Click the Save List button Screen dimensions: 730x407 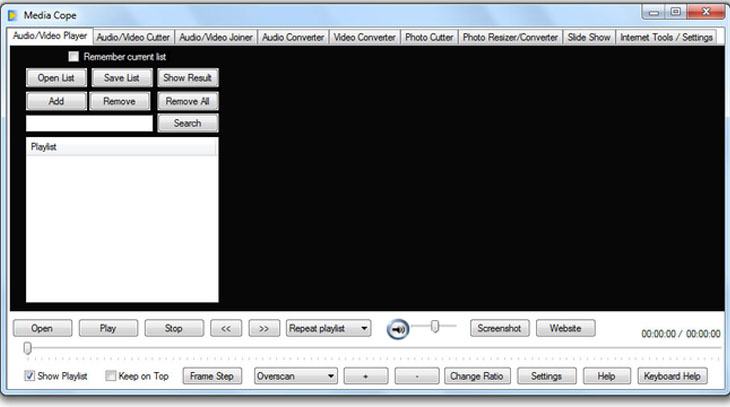122,78
